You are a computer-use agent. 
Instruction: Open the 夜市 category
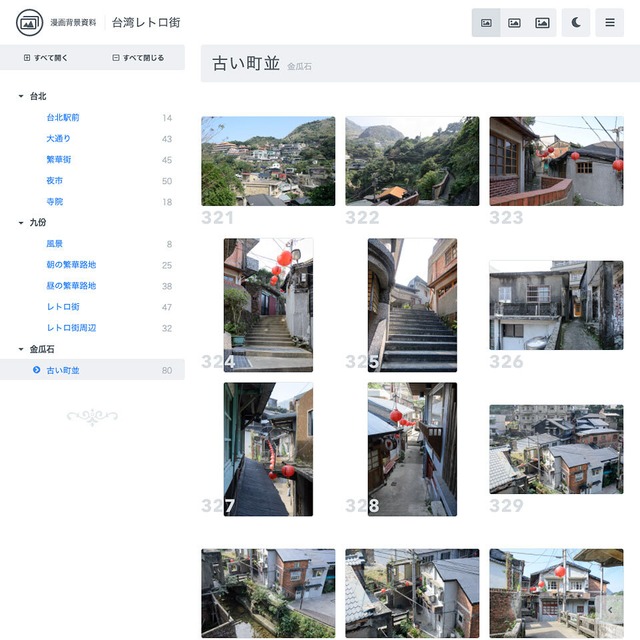coord(54,181)
